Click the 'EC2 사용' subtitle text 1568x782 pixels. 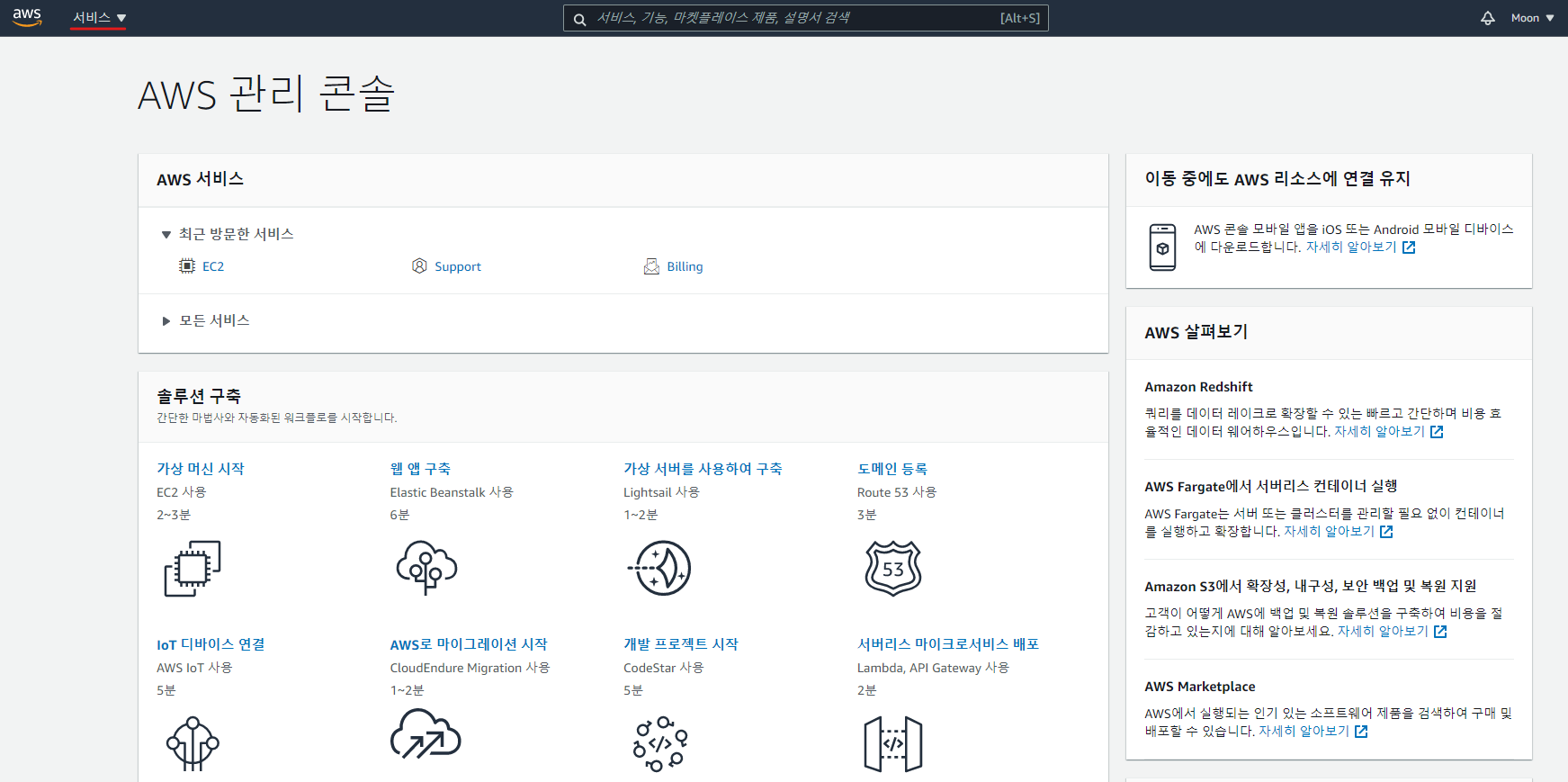click(182, 492)
